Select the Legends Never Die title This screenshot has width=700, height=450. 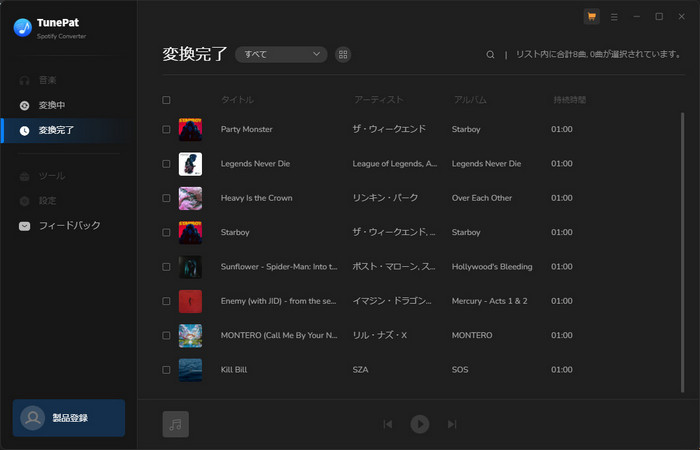pyautogui.click(x=255, y=164)
